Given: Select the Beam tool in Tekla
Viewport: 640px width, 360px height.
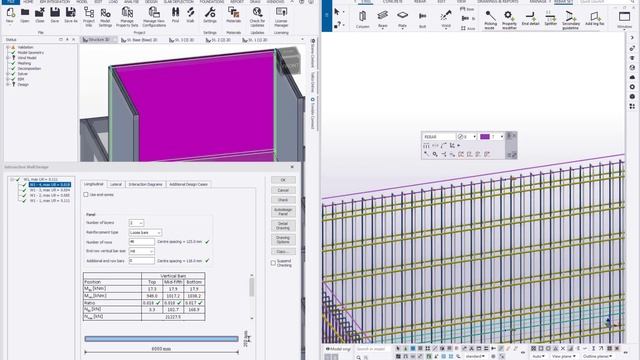Looking at the screenshot, I should pos(382,19).
